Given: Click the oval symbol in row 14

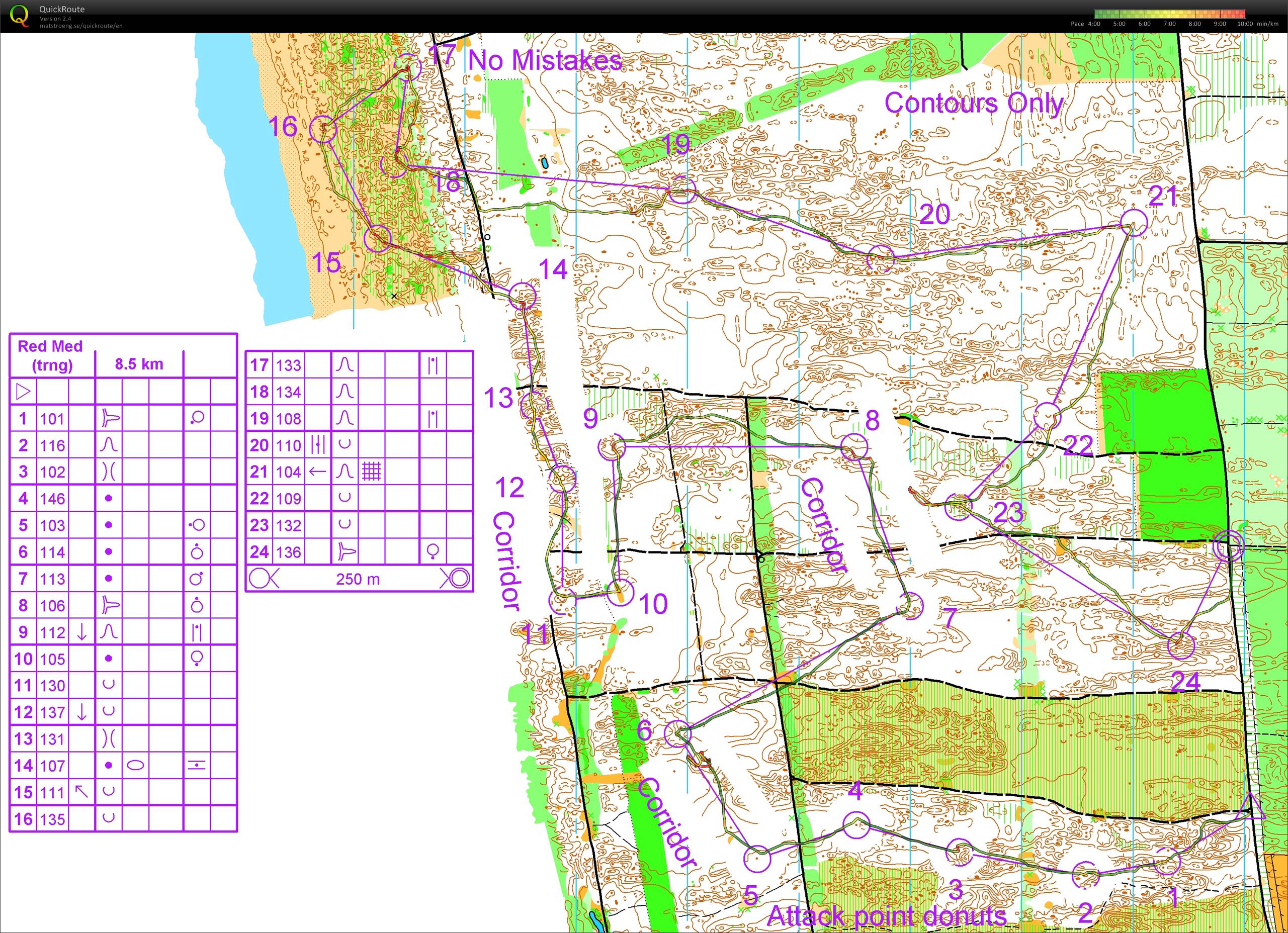Looking at the screenshot, I should point(135,765).
